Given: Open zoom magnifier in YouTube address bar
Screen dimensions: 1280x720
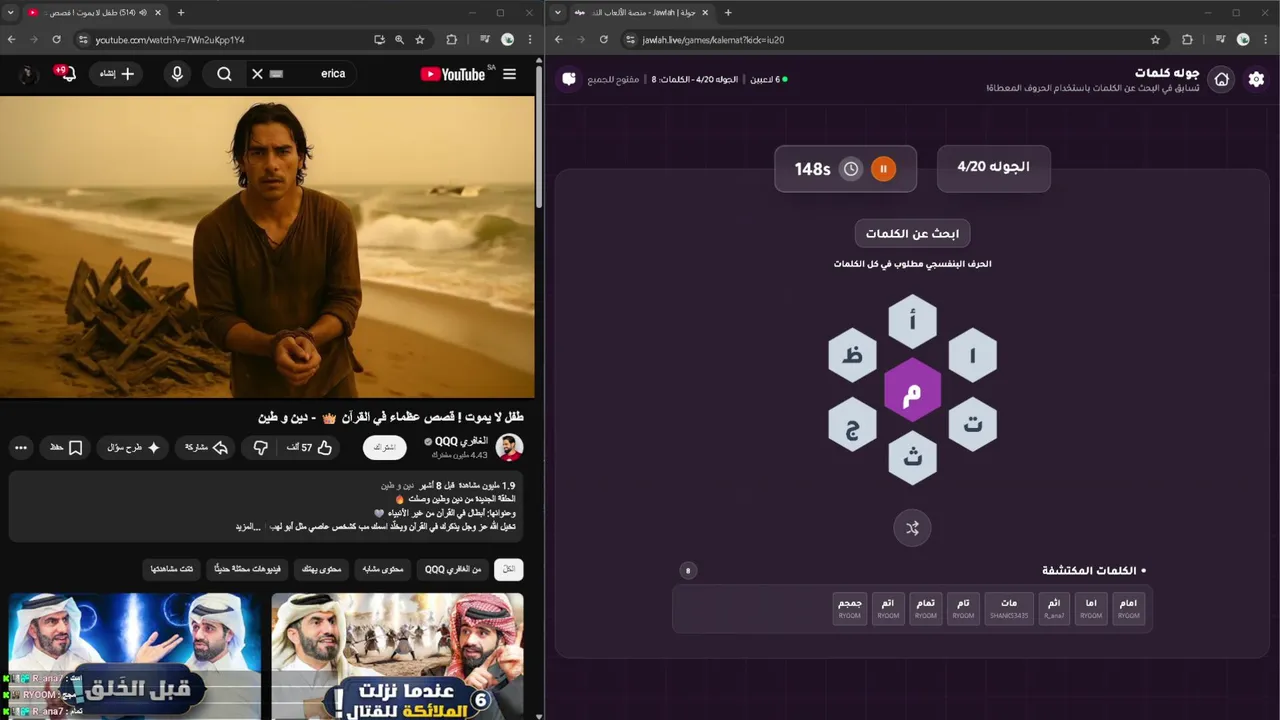Looking at the screenshot, I should coord(399,40).
